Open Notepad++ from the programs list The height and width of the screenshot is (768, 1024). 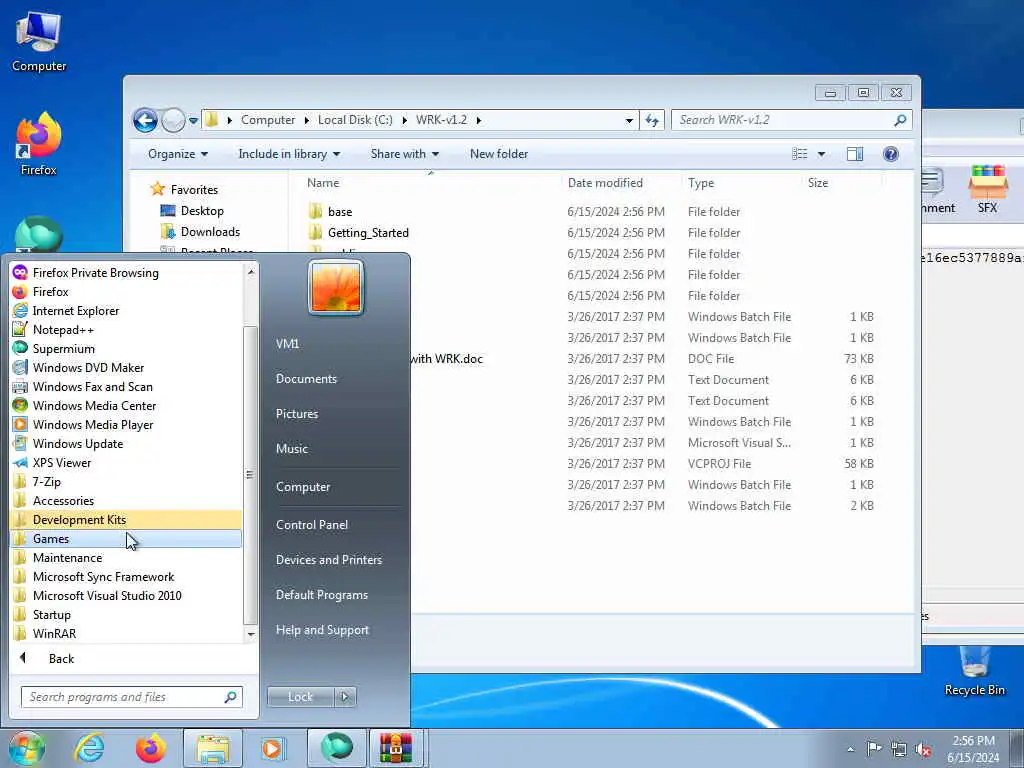63,330
